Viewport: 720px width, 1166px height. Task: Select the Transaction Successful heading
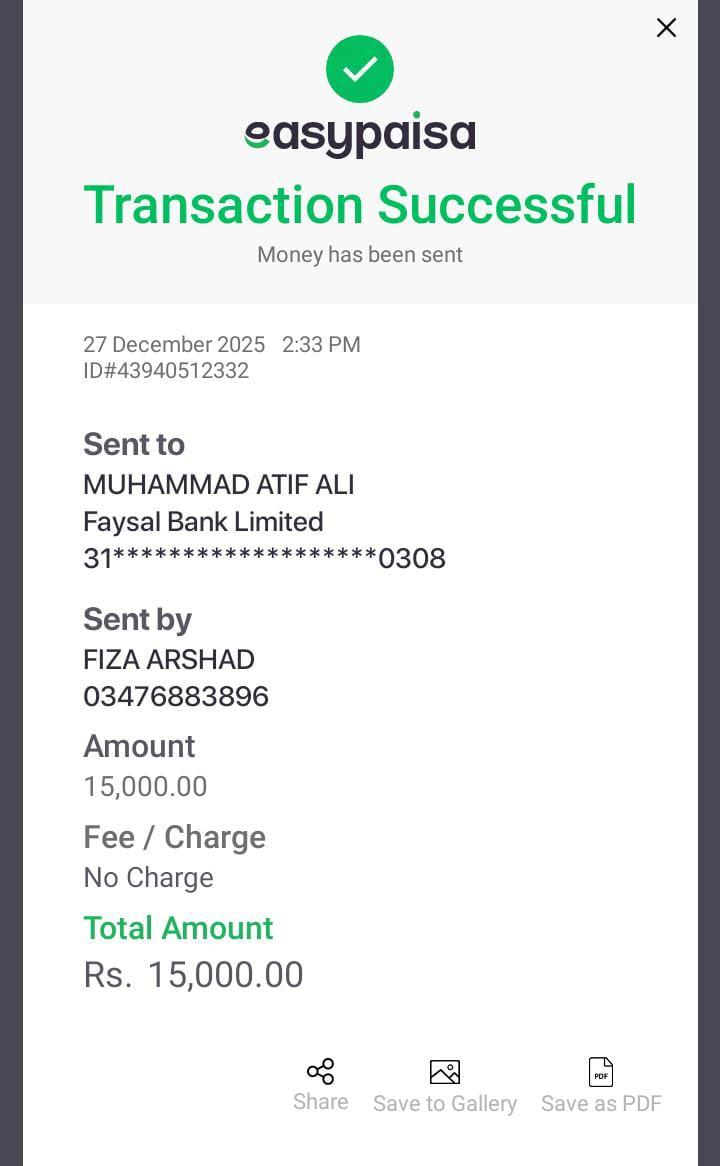pyautogui.click(x=360, y=205)
